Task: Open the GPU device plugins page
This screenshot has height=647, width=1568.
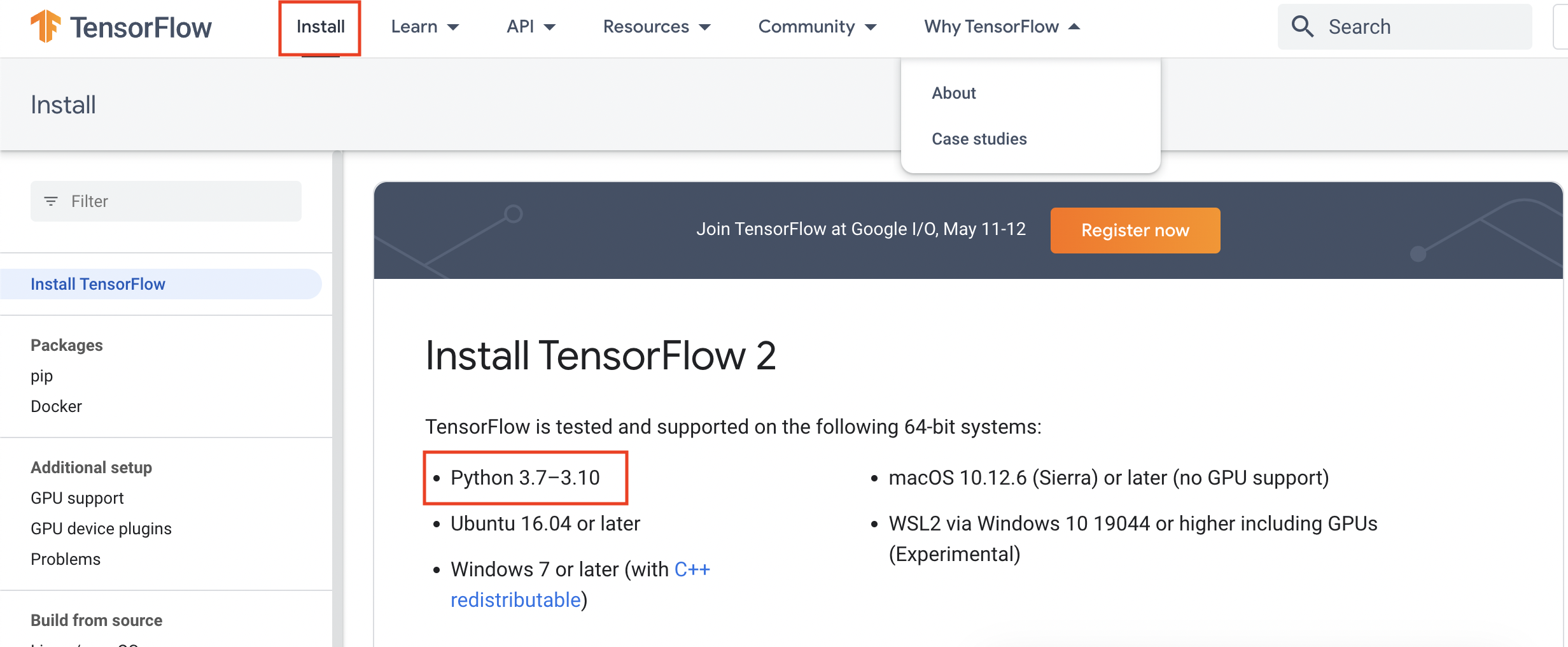Action: (101, 528)
